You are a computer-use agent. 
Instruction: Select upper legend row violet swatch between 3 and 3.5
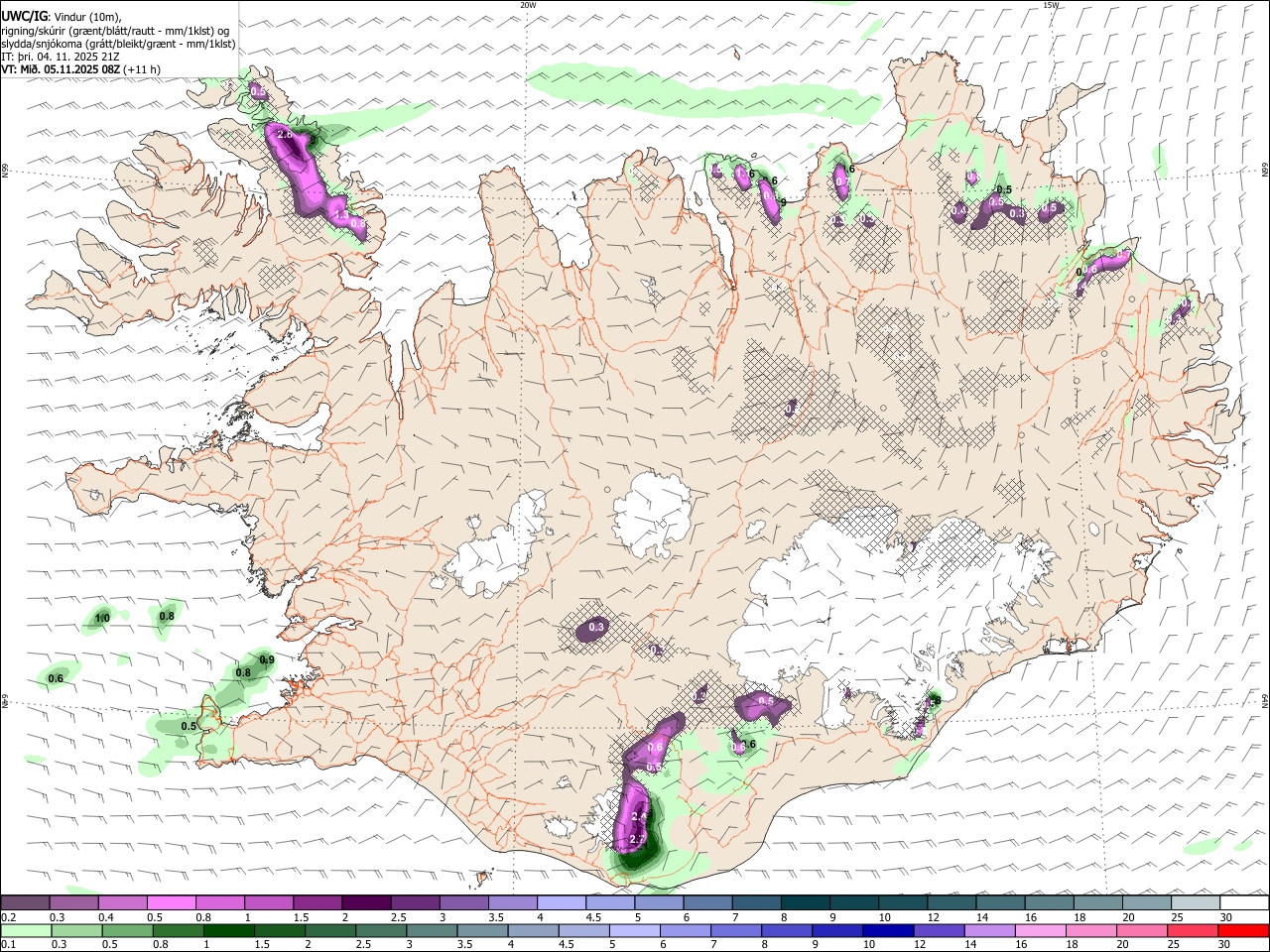coord(463,903)
